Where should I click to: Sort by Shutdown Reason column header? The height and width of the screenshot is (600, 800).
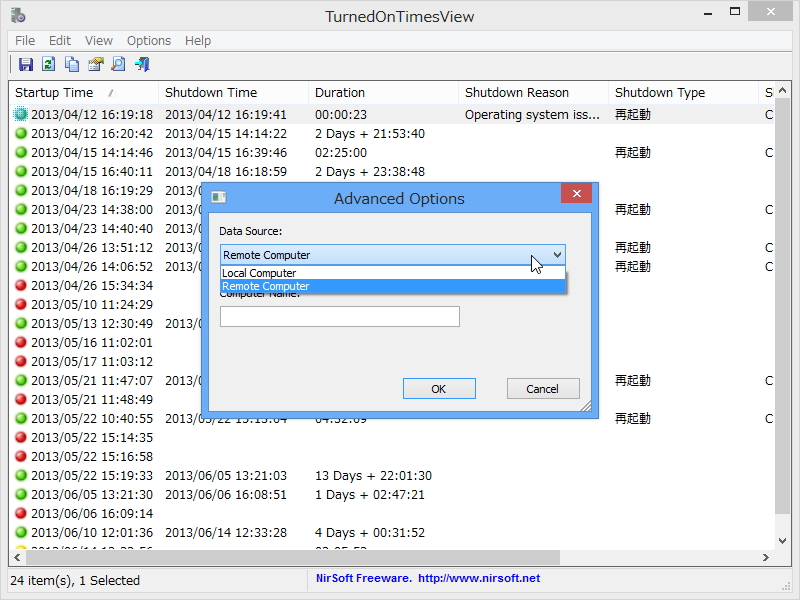coord(533,92)
